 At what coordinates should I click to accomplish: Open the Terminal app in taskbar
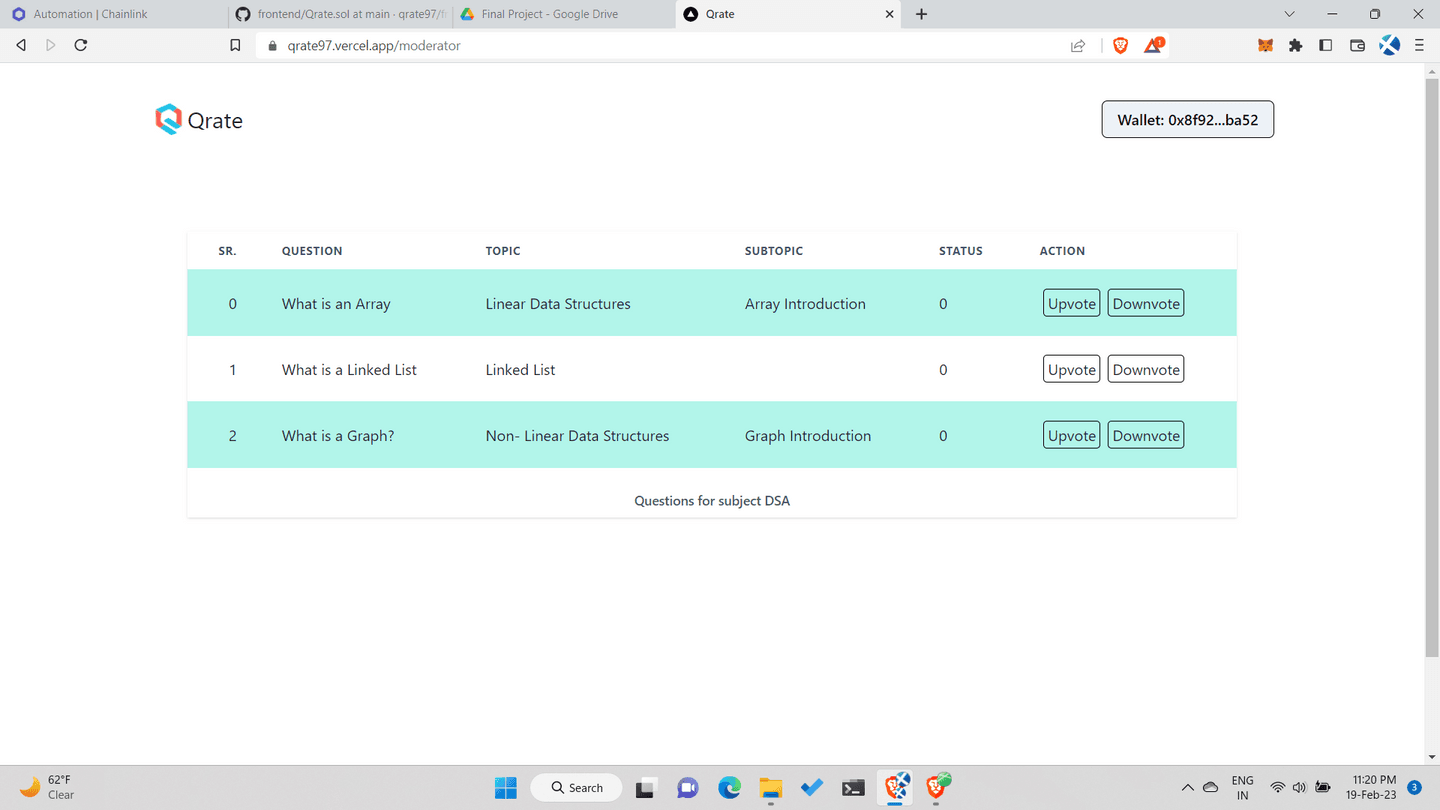tap(853, 788)
